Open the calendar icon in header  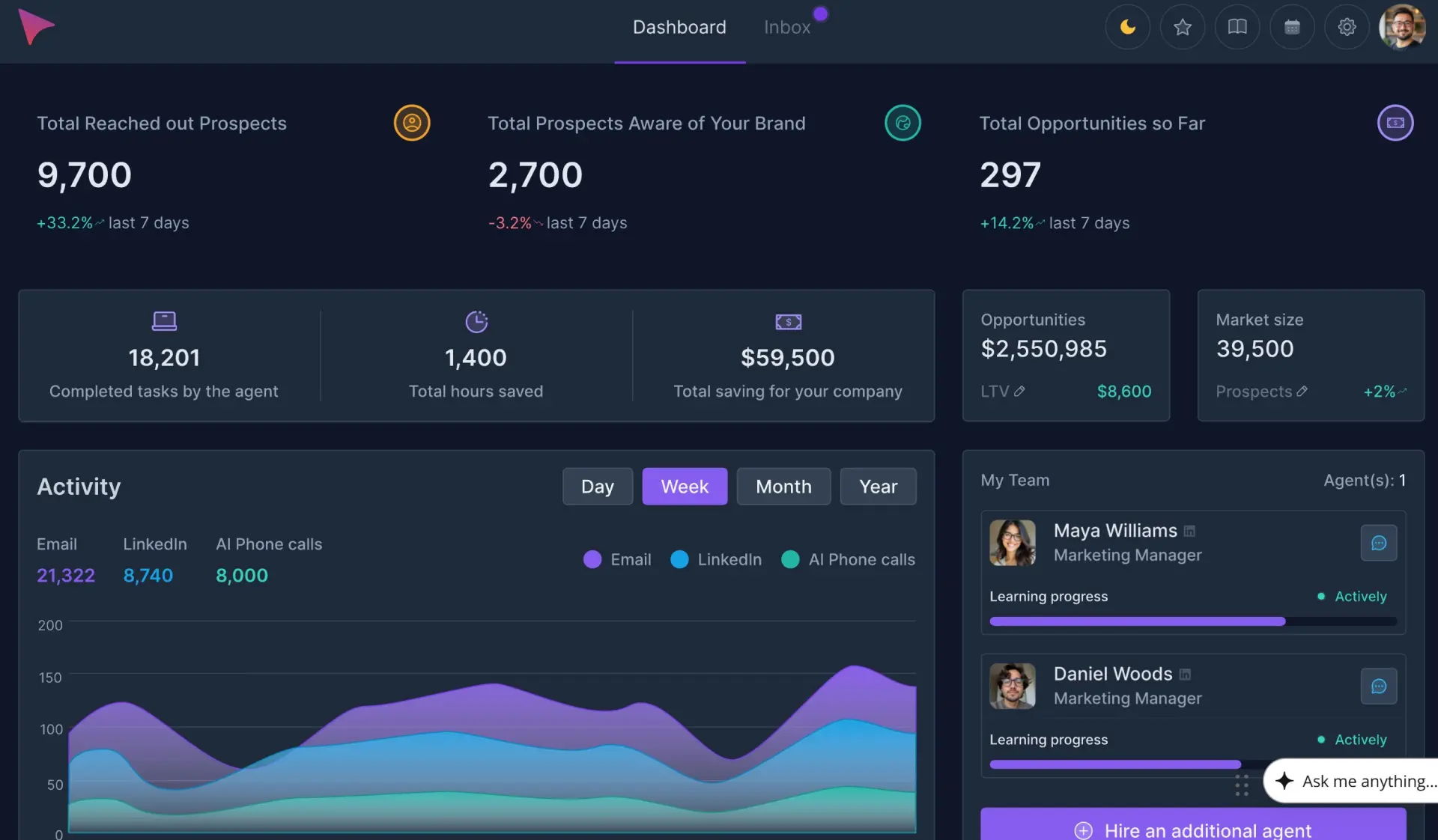click(x=1292, y=28)
